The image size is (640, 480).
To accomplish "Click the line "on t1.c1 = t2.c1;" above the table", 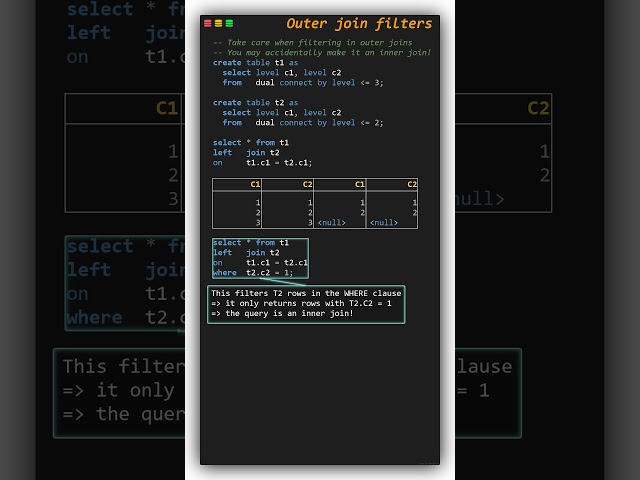I will coord(262,162).
